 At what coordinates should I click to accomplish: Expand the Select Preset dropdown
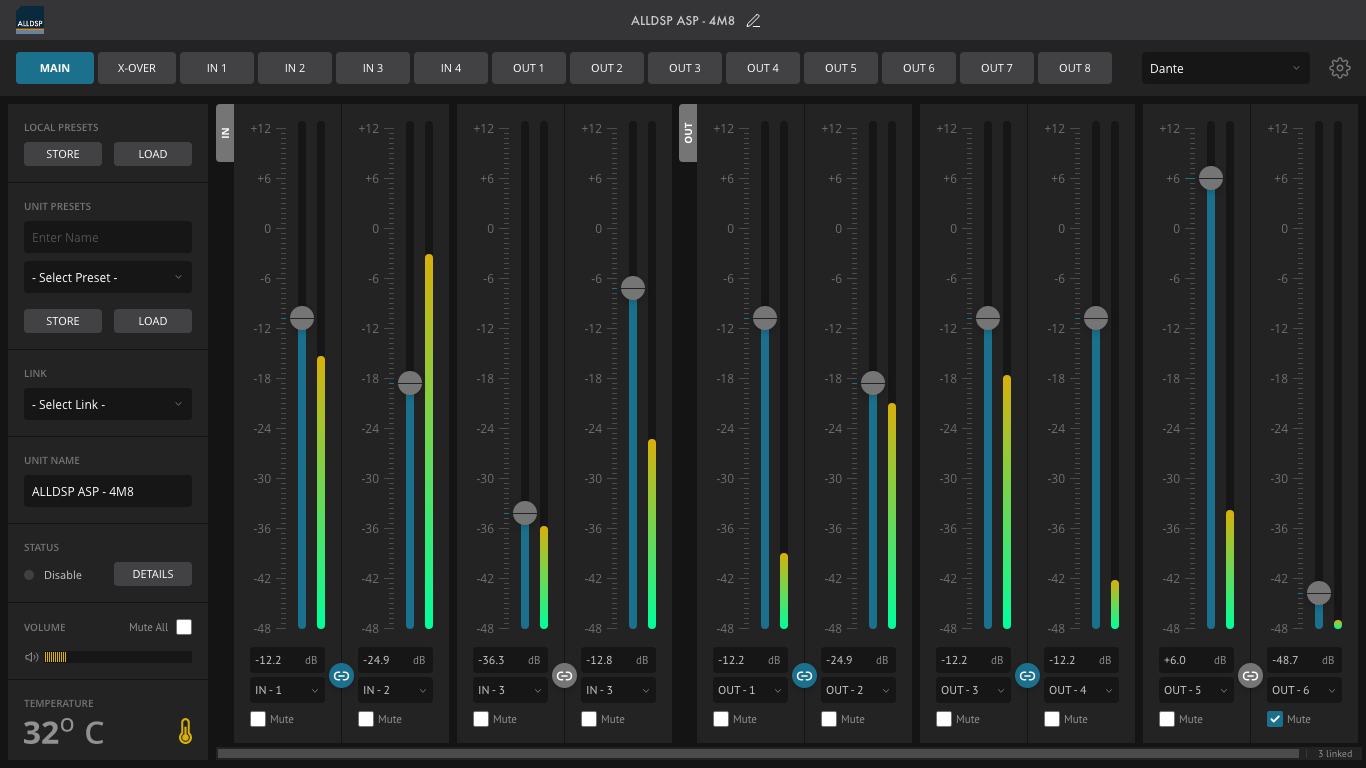click(x=108, y=277)
